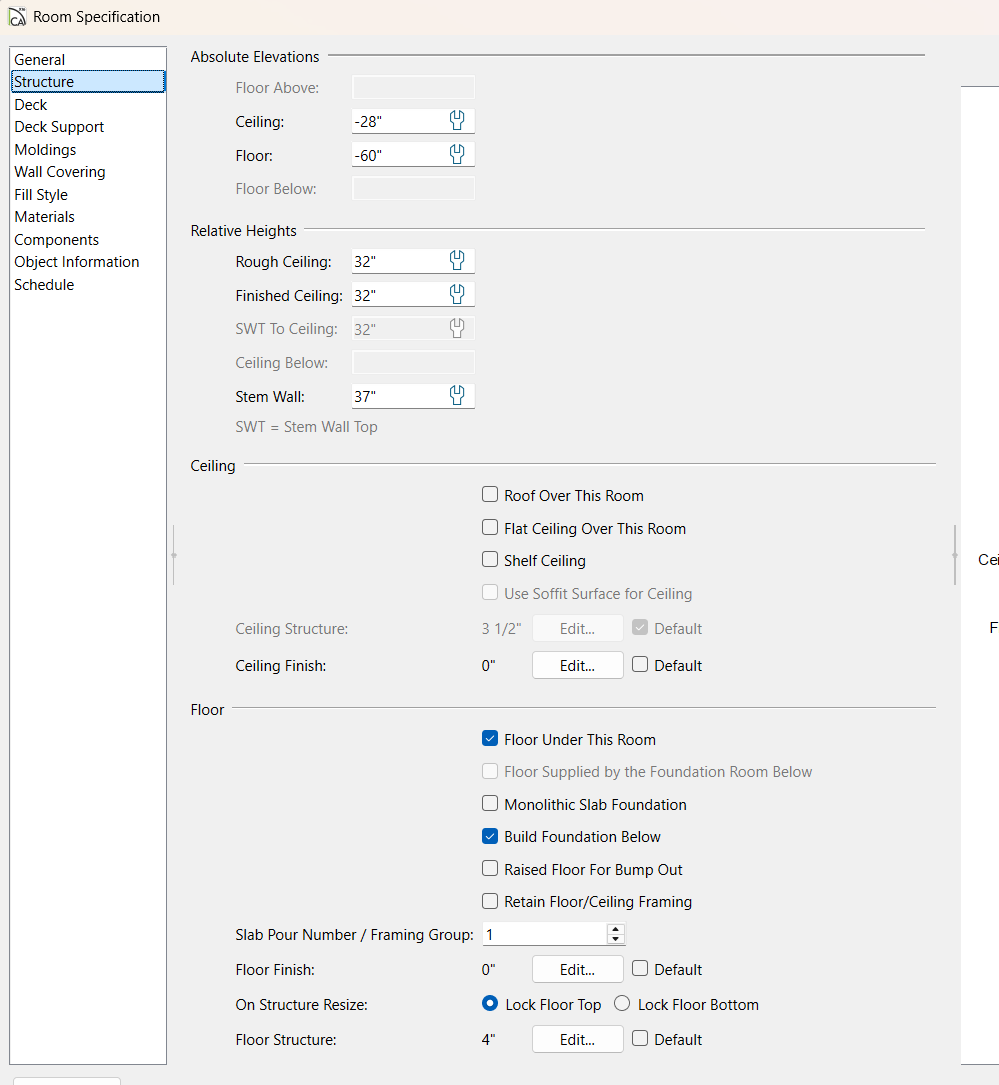This screenshot has height=1085, width=999.
Task: Enable Roof Over This Room checkbox
Action: tap(490, 495)
